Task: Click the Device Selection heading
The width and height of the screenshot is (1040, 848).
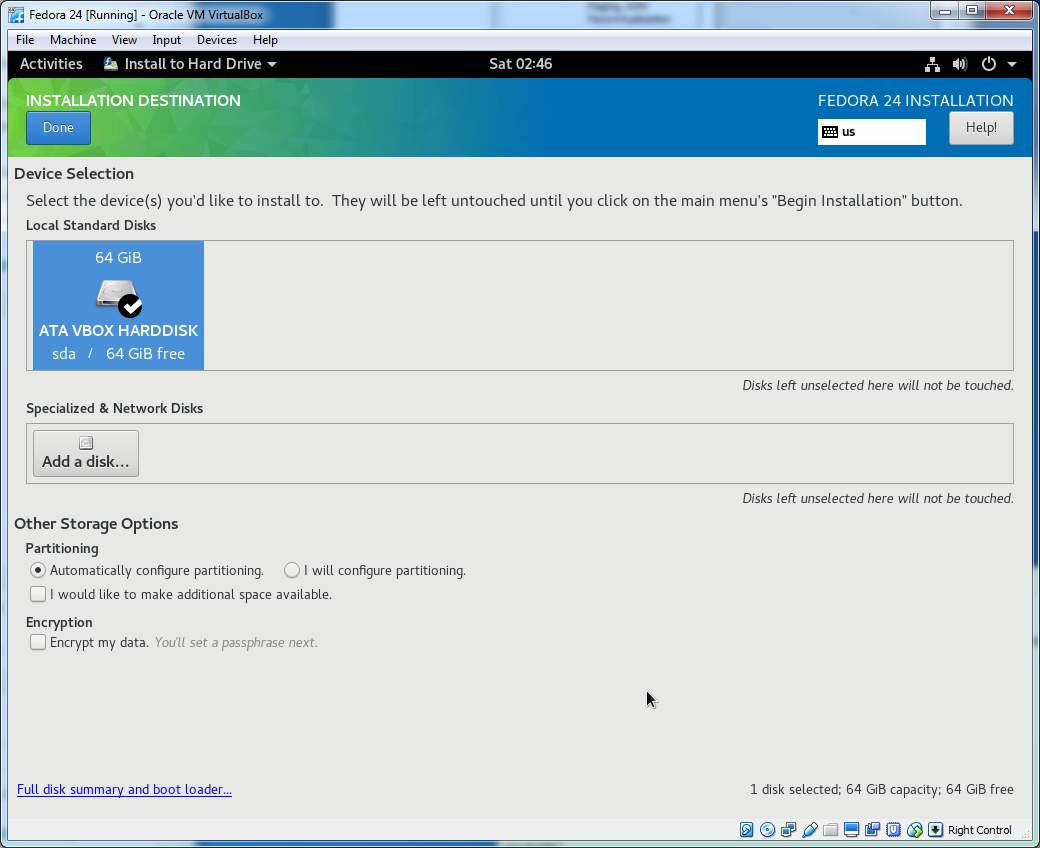Action: pos(74,174)
